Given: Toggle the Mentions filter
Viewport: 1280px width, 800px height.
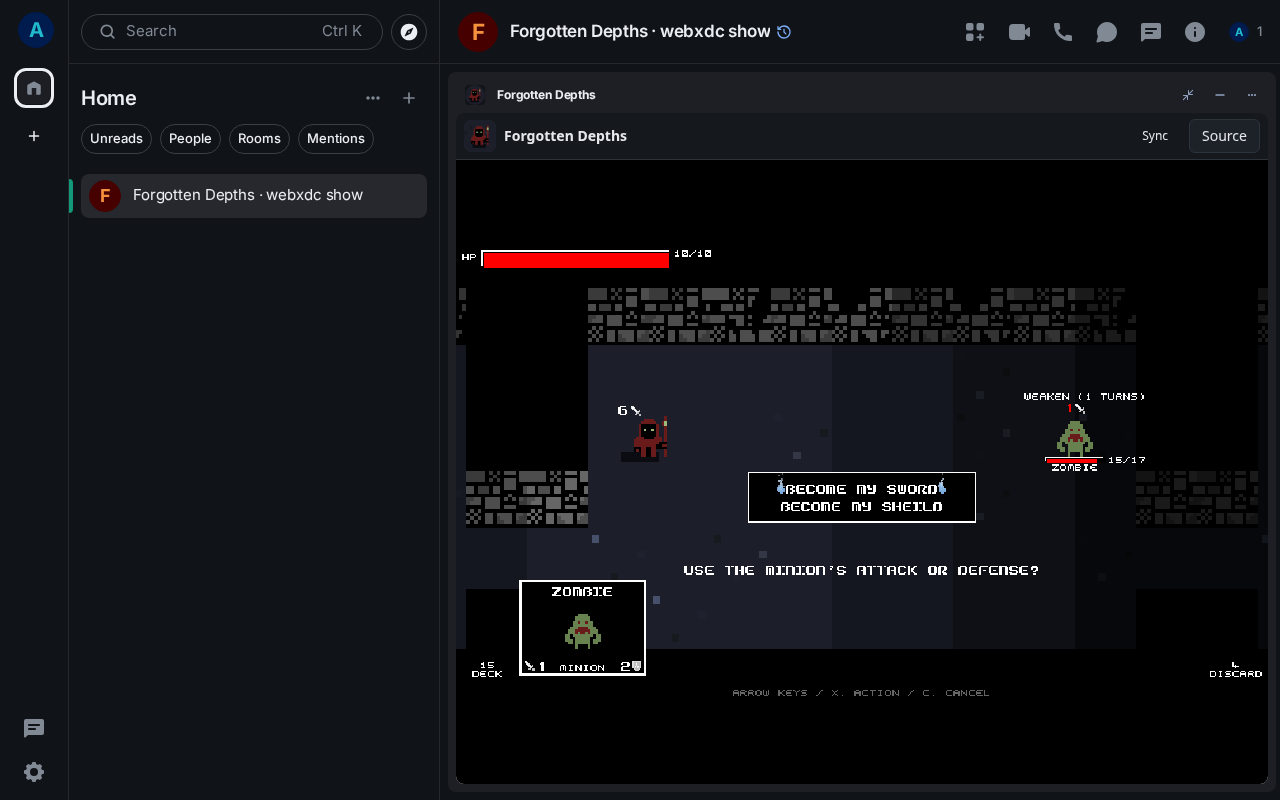Looking at the screenshot, I should point(336,139).
